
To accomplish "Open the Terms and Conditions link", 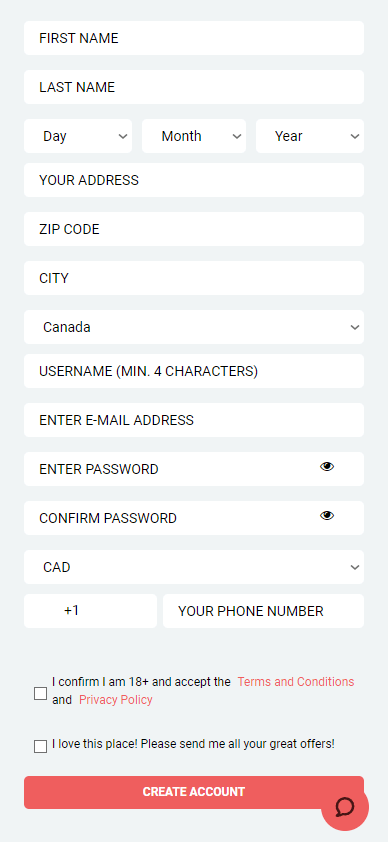I will 296,681.
